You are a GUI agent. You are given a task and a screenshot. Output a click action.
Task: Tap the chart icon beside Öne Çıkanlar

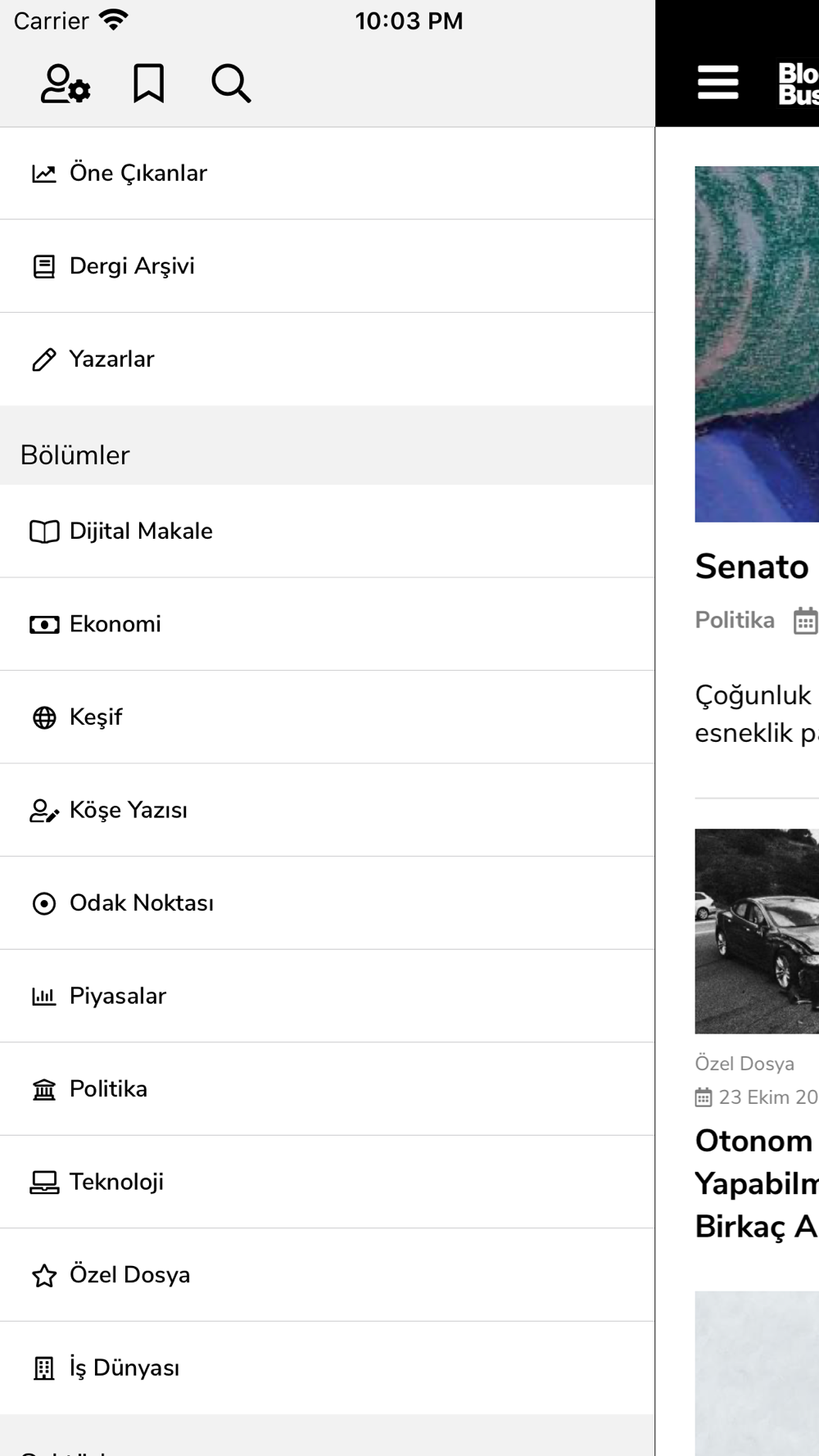(x=44, y=174)
